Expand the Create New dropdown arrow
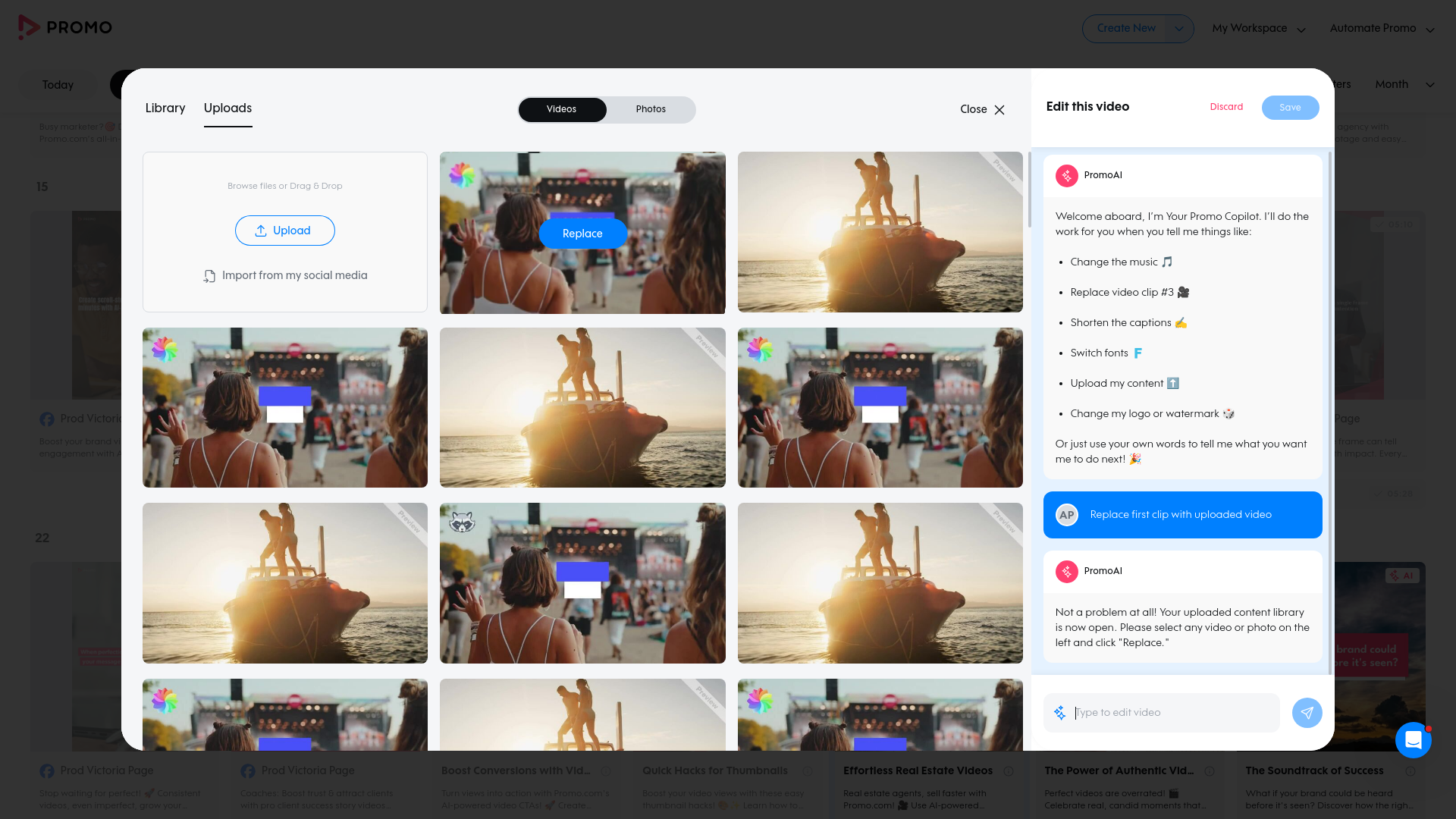 coord(1178,29)
